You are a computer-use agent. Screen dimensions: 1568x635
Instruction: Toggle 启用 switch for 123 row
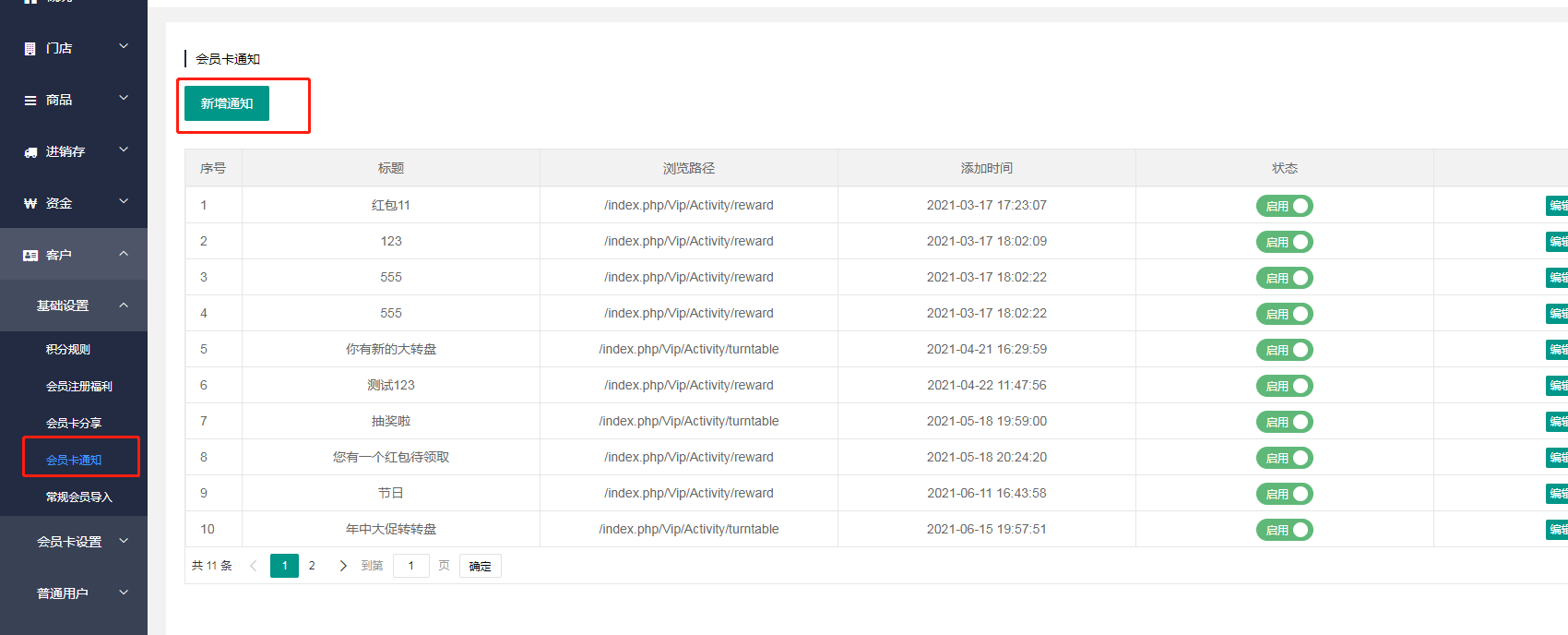1284,242
